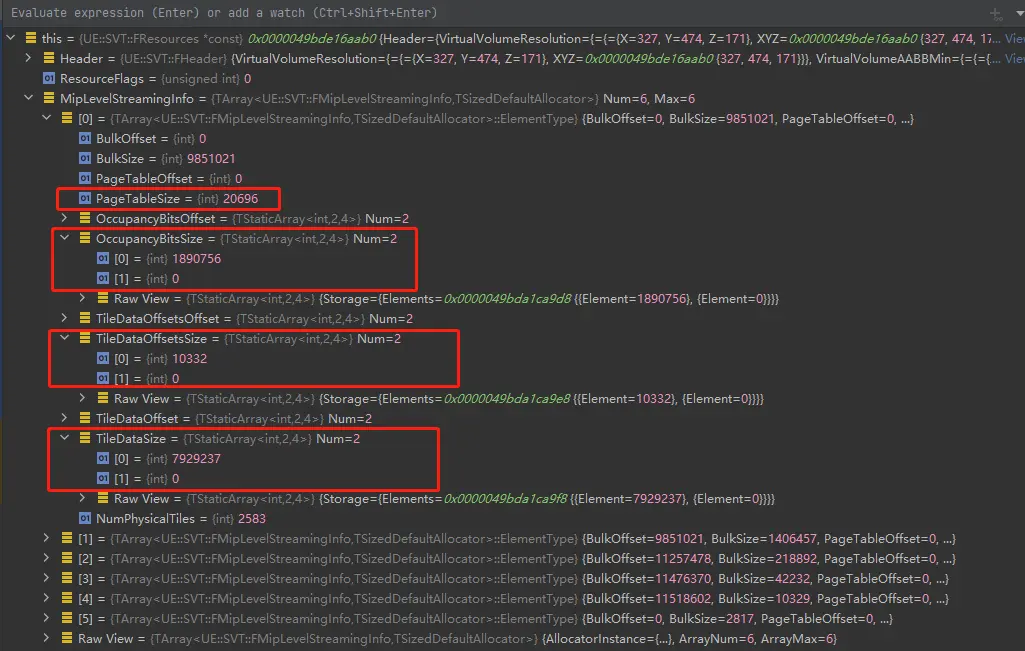Image resolution: width=1025 pixels, height=651 pixels.
Task: Collapse the 'this' root variable node
Action: (x=10, y=38)
